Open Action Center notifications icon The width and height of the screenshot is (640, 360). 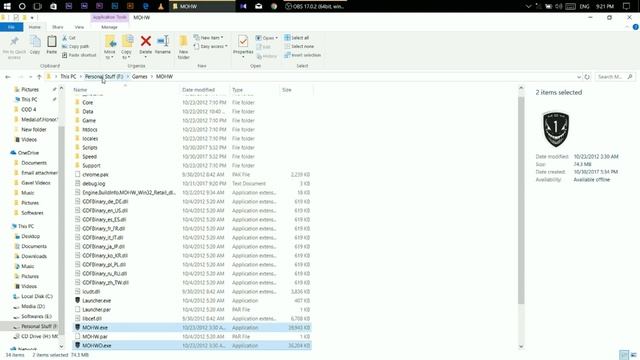[x=627, y=6]
